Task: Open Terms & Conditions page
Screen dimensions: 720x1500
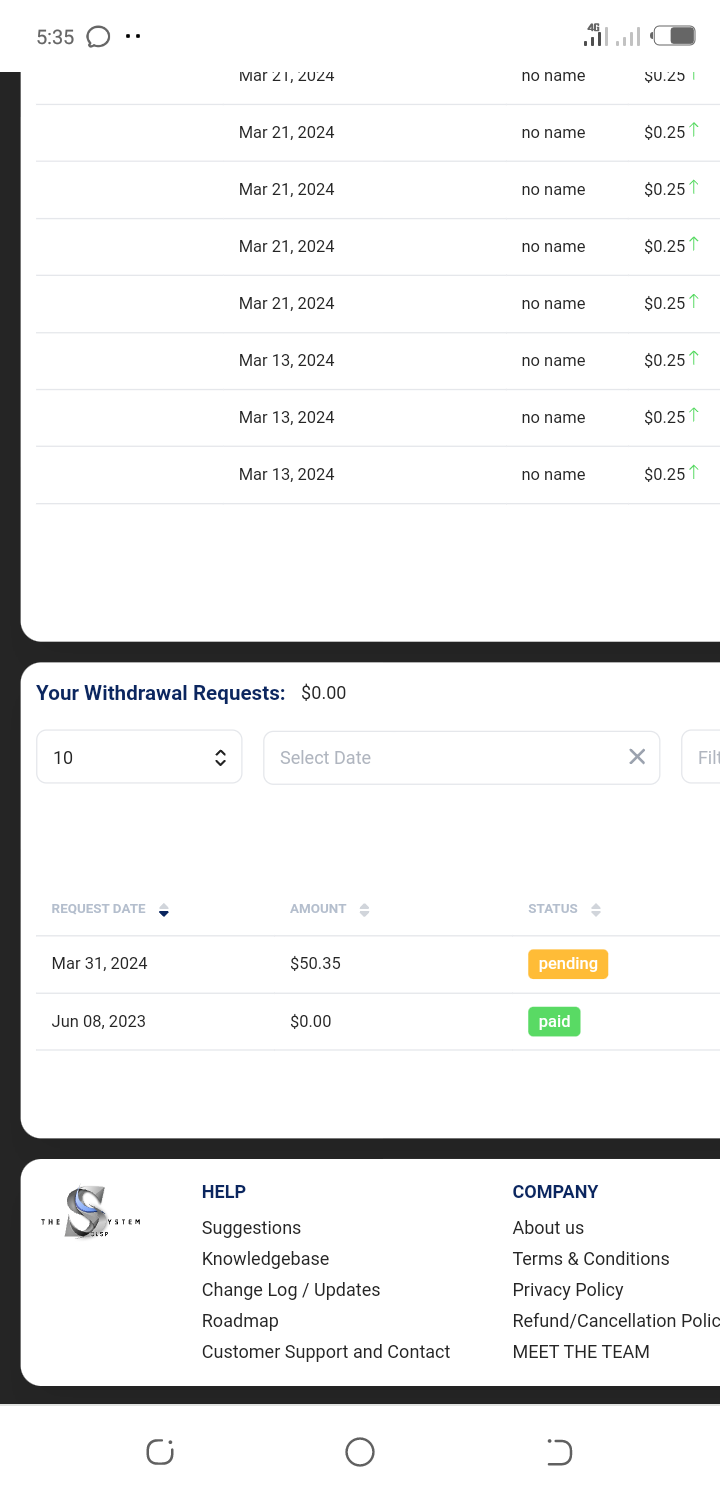Action: click(590, 1259)
